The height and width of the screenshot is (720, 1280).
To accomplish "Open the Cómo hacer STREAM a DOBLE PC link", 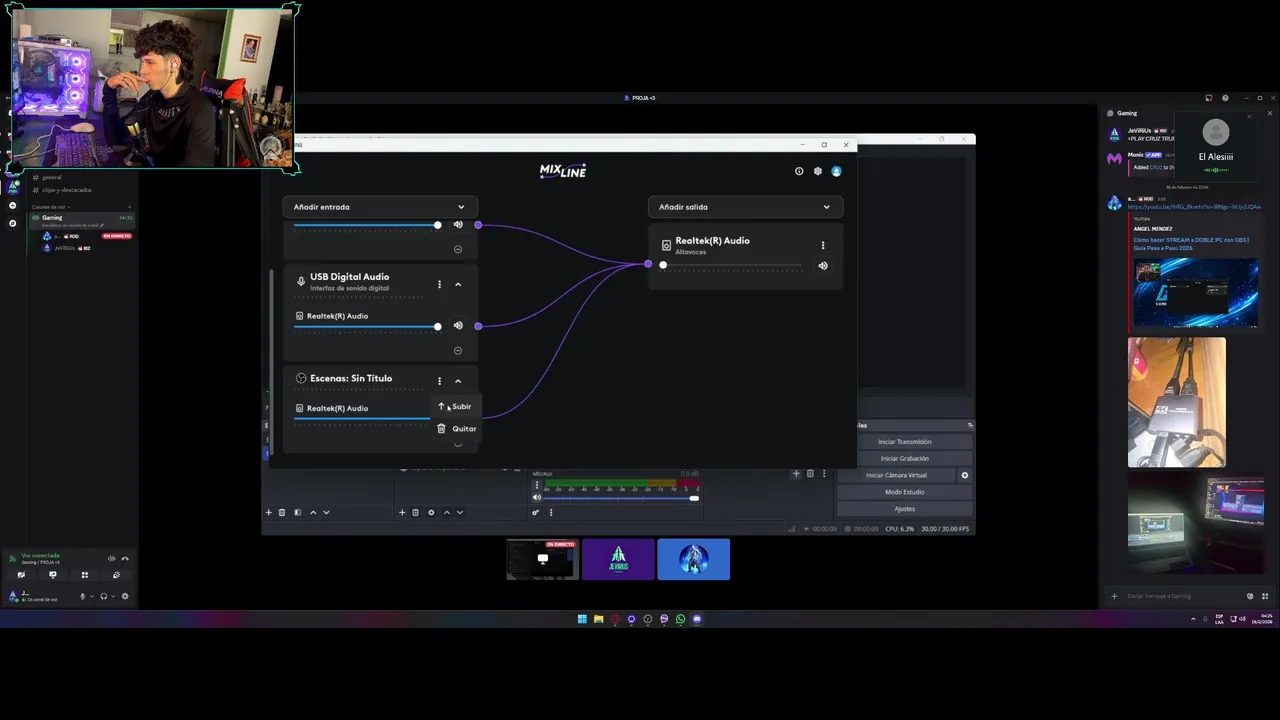I will tap(1190, 244).
